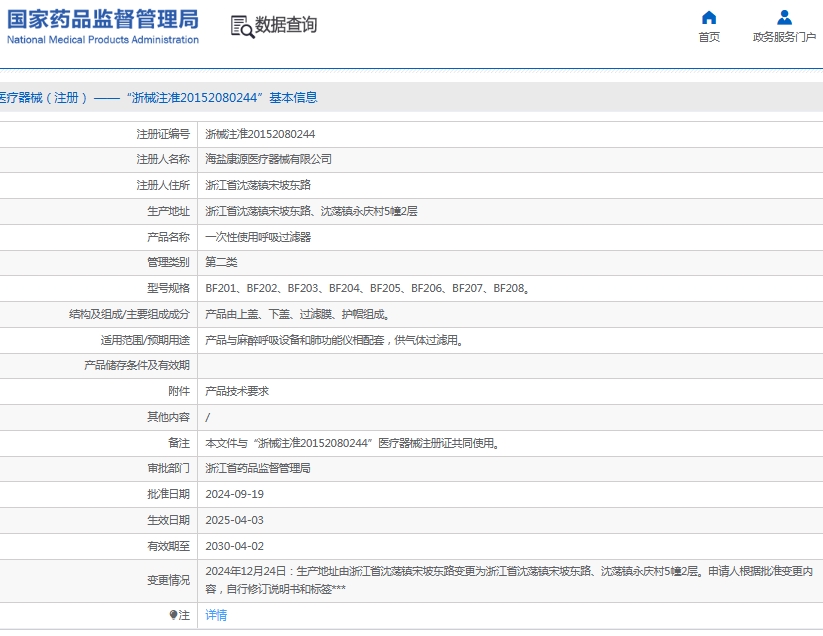The height and width of the screenshot is (636, 823).
Task: Click the expiry date 2030-04-02
Action: click(234, 546)
